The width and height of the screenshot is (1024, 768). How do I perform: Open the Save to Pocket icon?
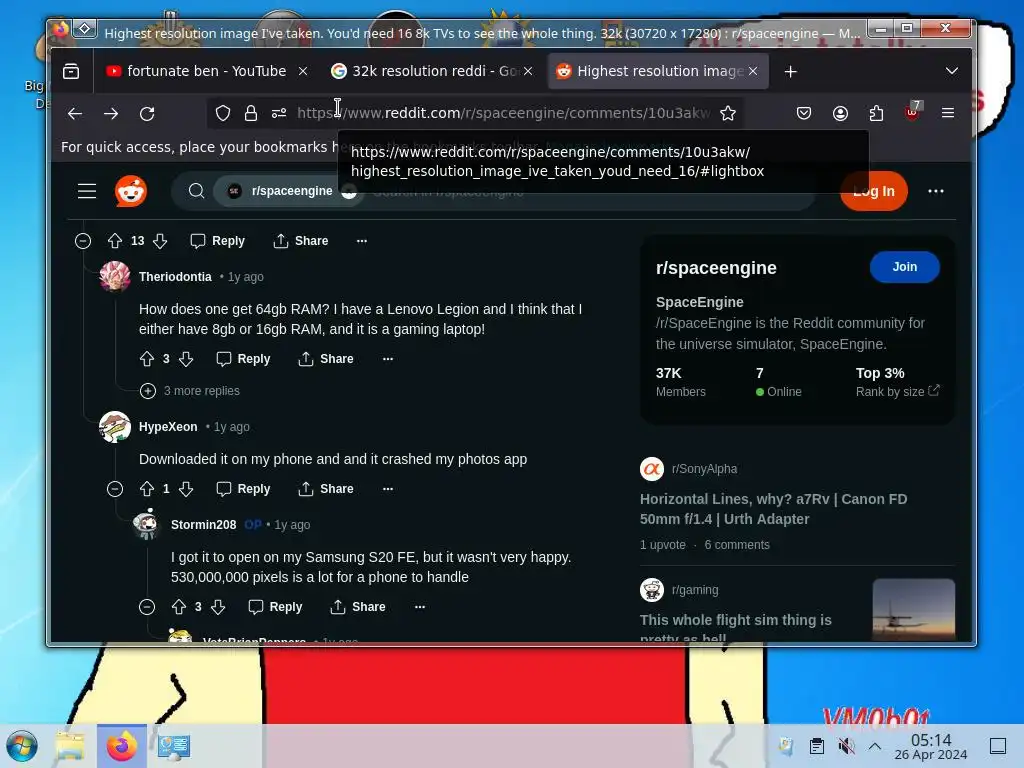(x=804, y=114)
